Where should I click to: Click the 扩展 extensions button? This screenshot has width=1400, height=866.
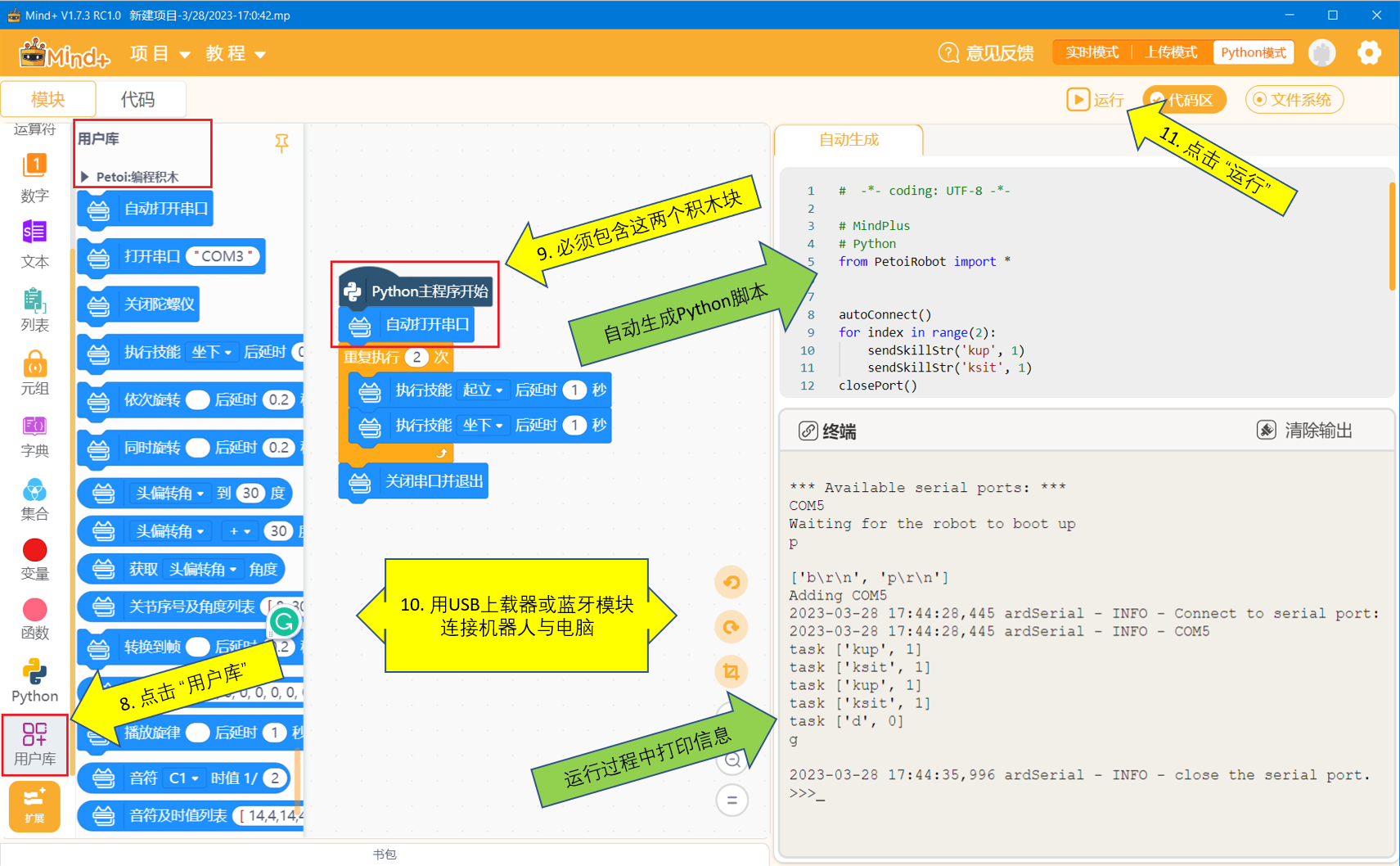(x=34, y=806)
